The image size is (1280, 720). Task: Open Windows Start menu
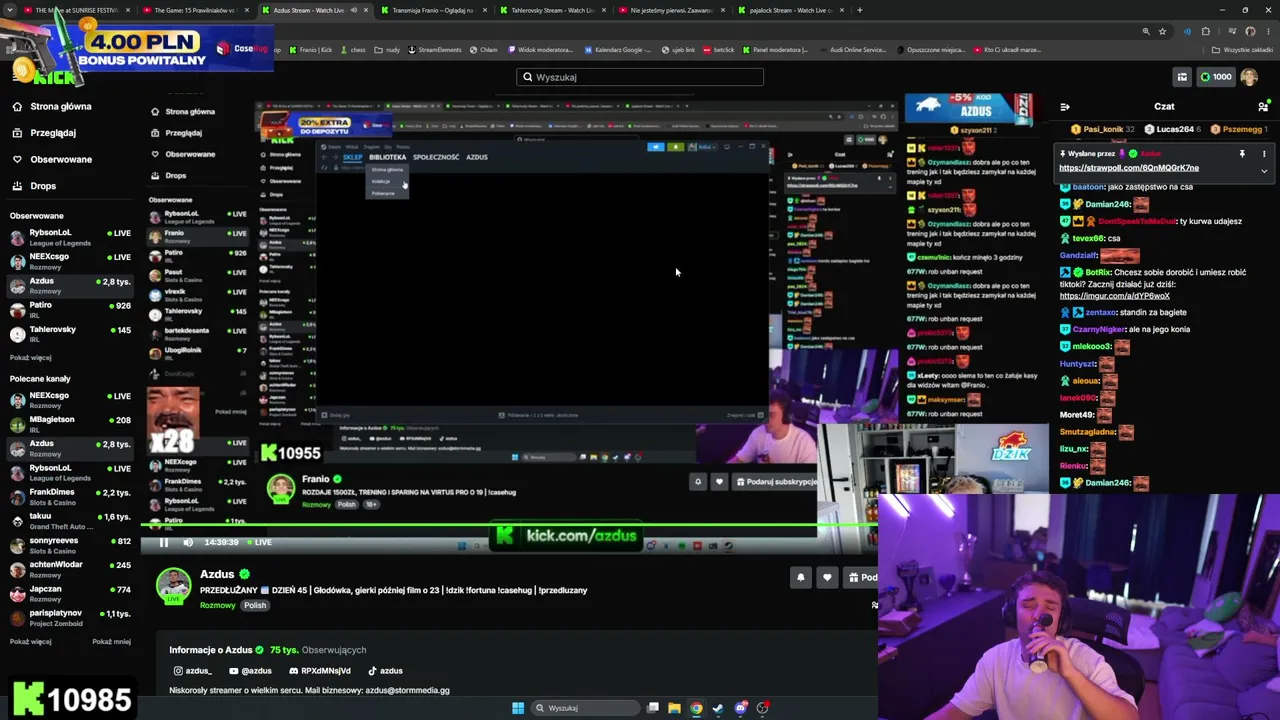(x=518, y=708)
